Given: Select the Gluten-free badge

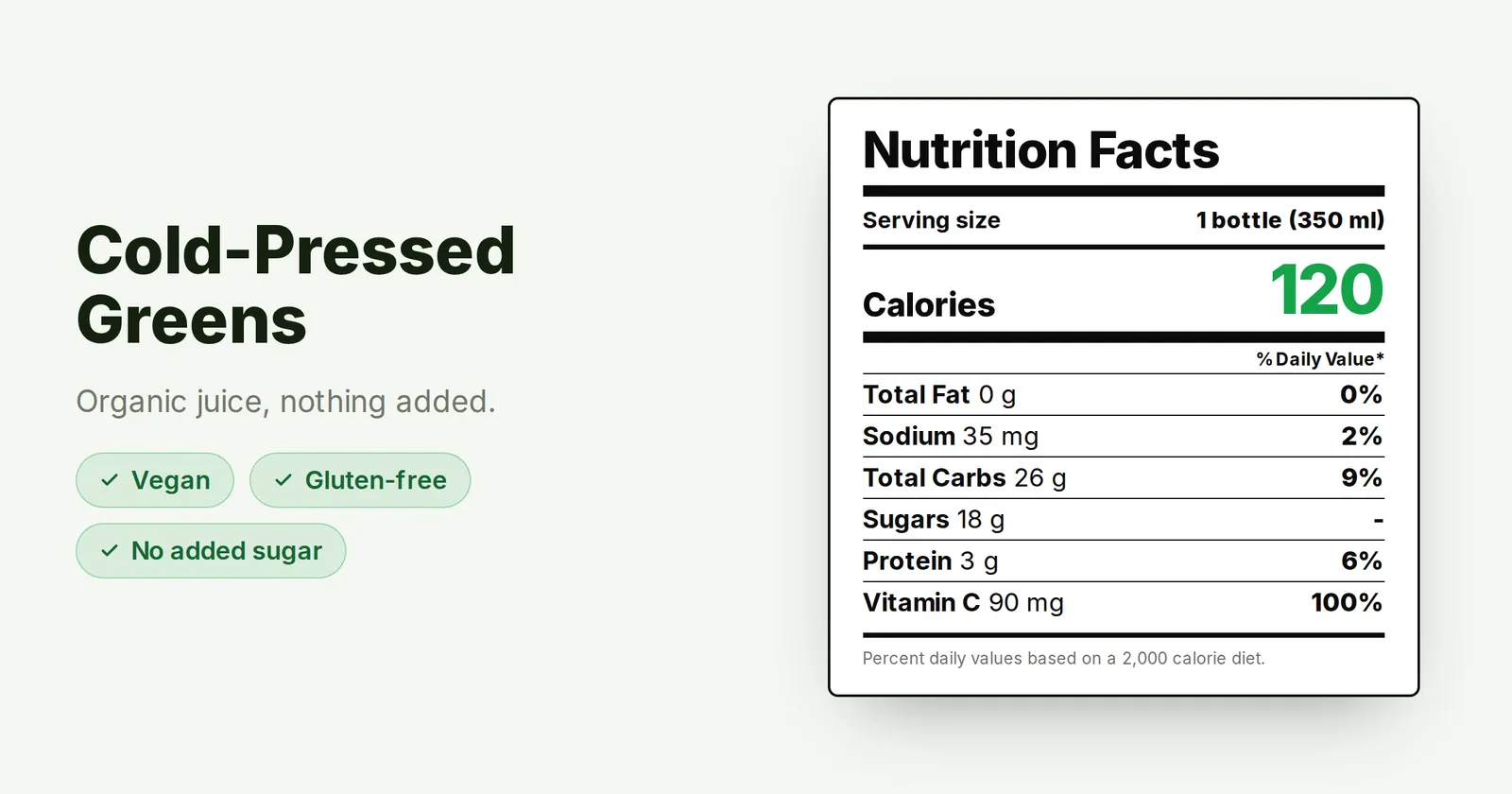Looking at the screenshot, I should coord(360,480).
